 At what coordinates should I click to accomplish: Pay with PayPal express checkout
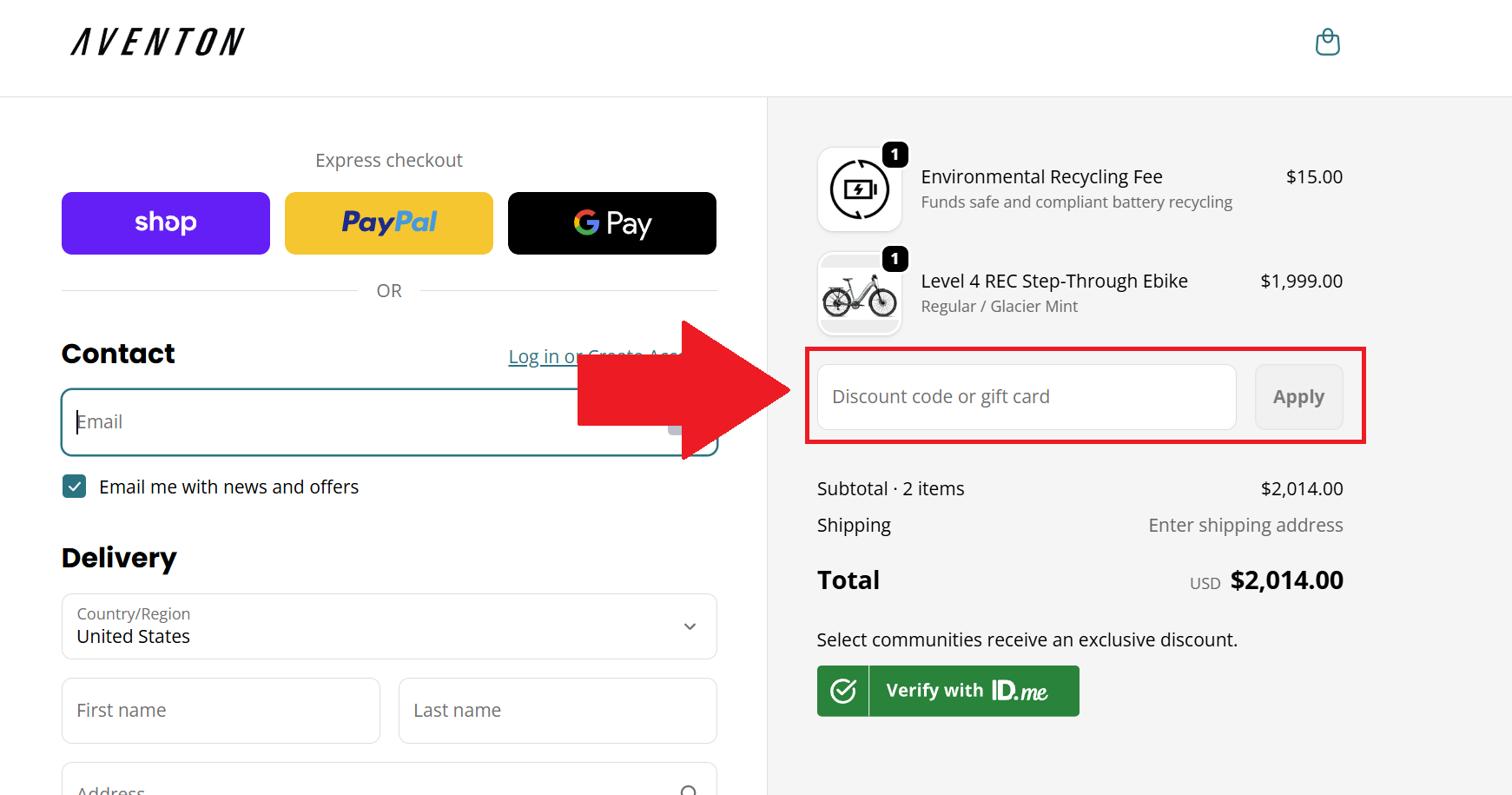click(x=389, y=223)
